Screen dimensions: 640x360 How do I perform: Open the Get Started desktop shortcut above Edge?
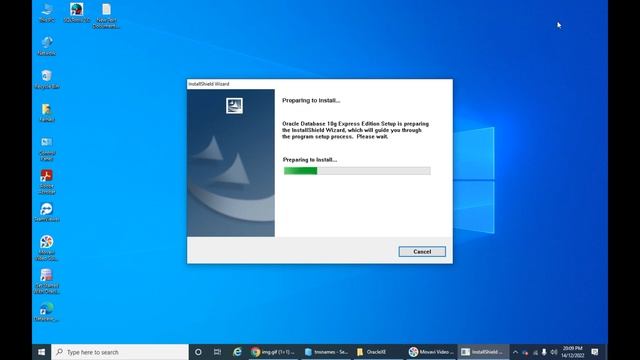pyautogui.click(x=47, y=282)
